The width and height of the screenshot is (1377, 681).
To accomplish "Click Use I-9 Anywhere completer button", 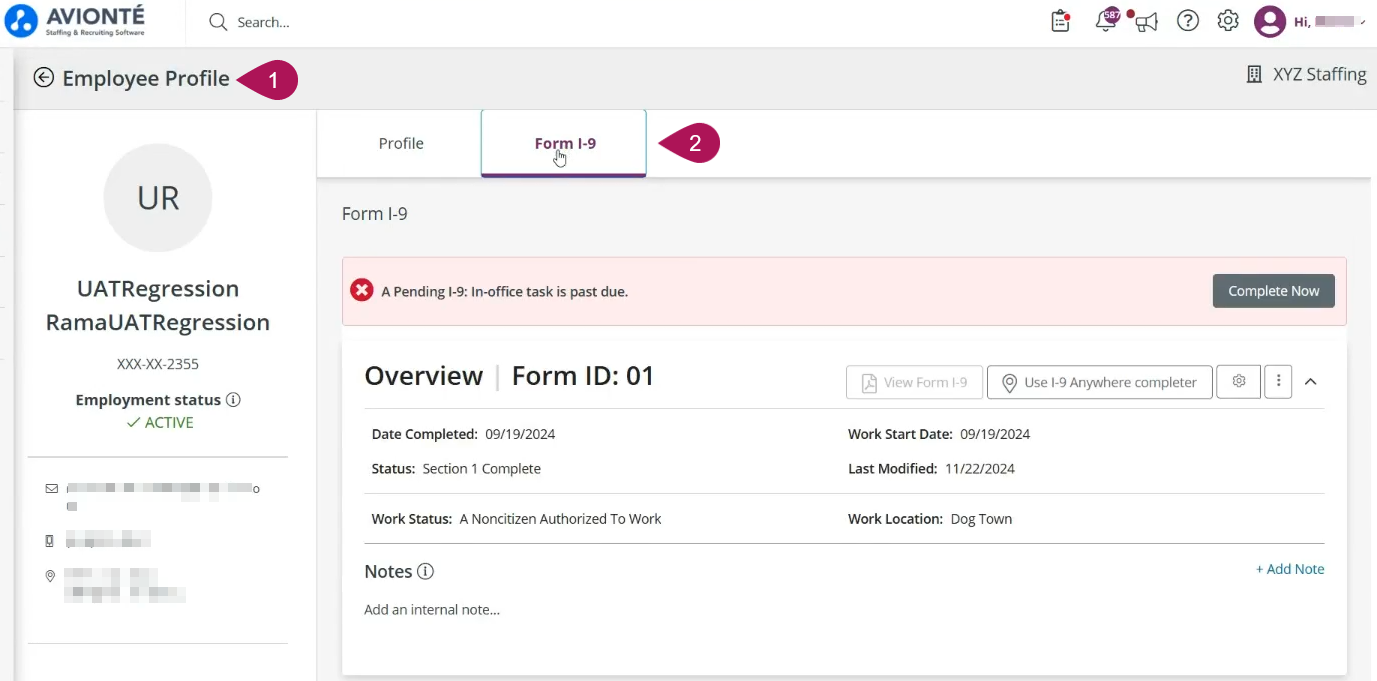I will click(1100, 382).
